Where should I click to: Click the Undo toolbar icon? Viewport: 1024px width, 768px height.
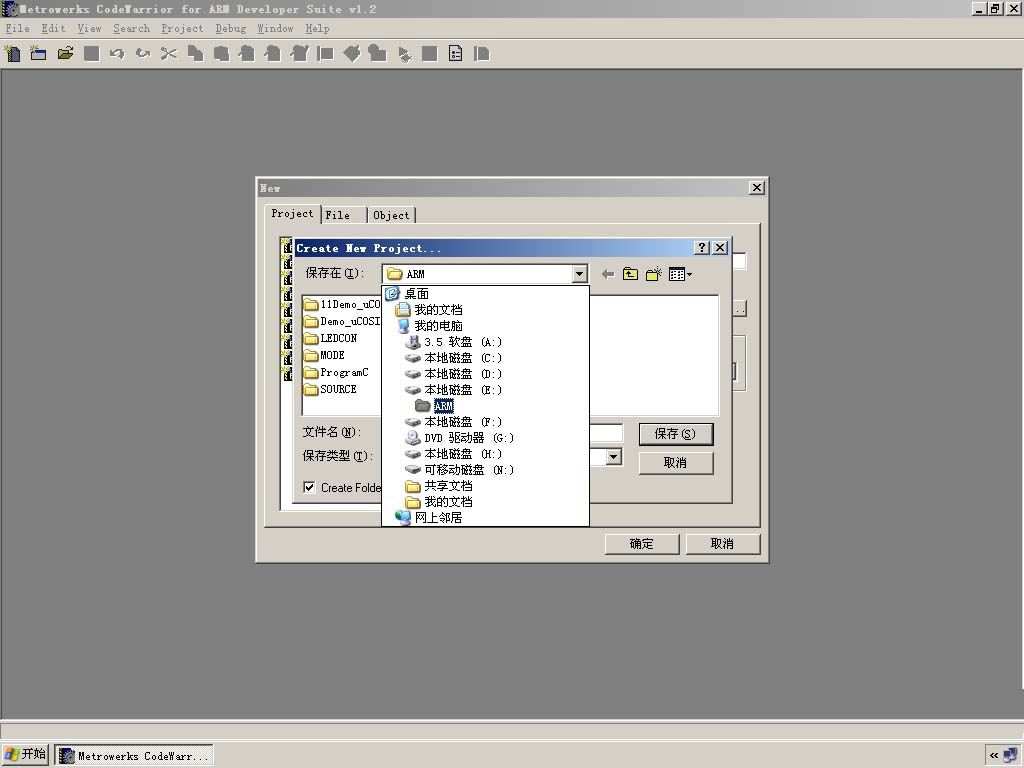117,54
